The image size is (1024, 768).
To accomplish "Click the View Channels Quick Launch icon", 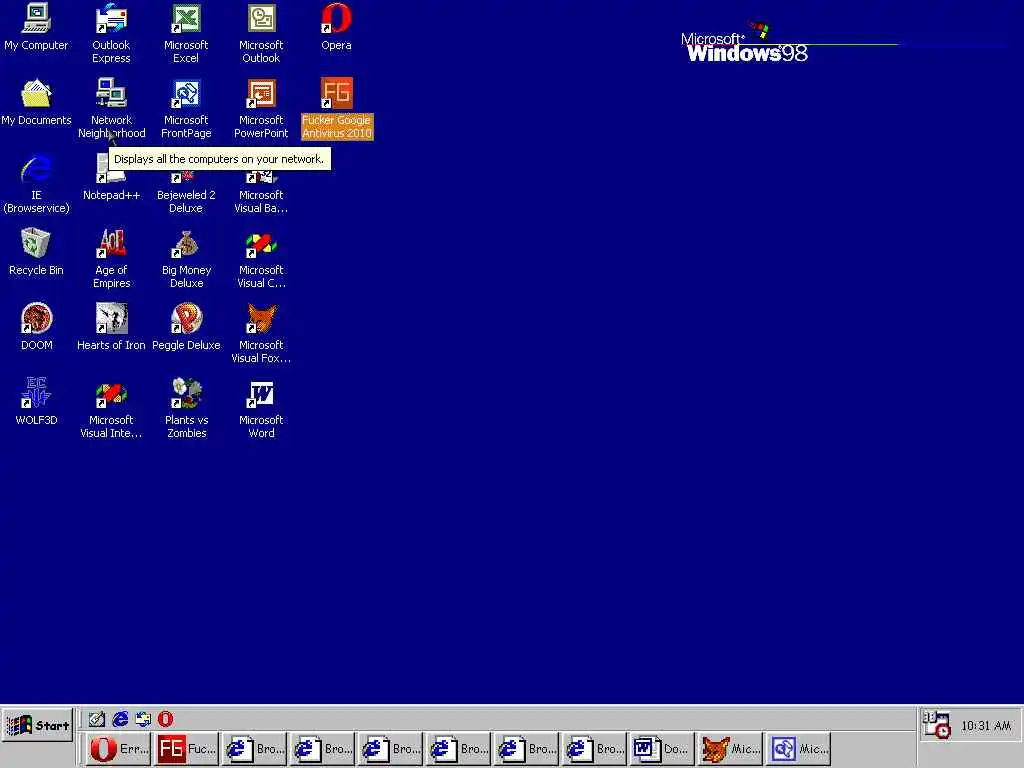I will [x=143, y=719].
